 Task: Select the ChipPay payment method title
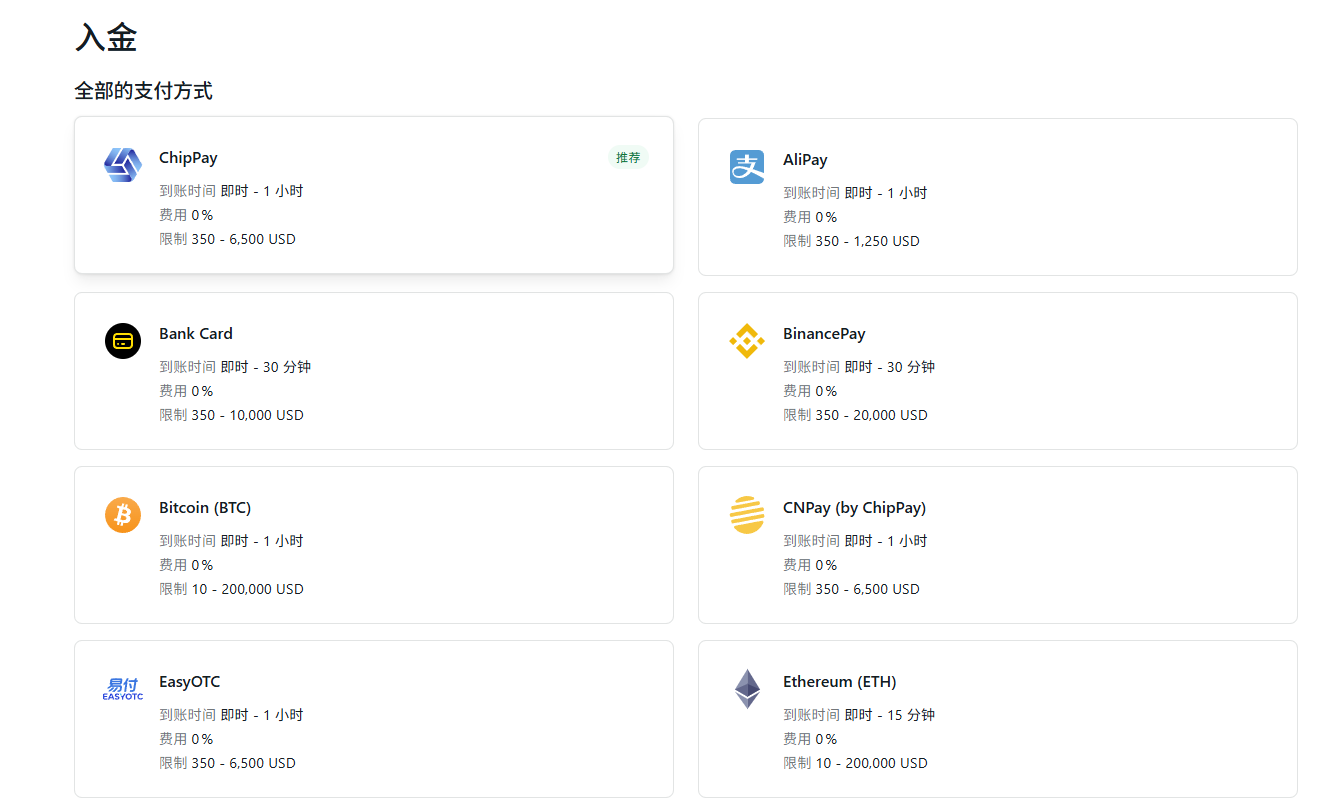click(x=188, y=158)
